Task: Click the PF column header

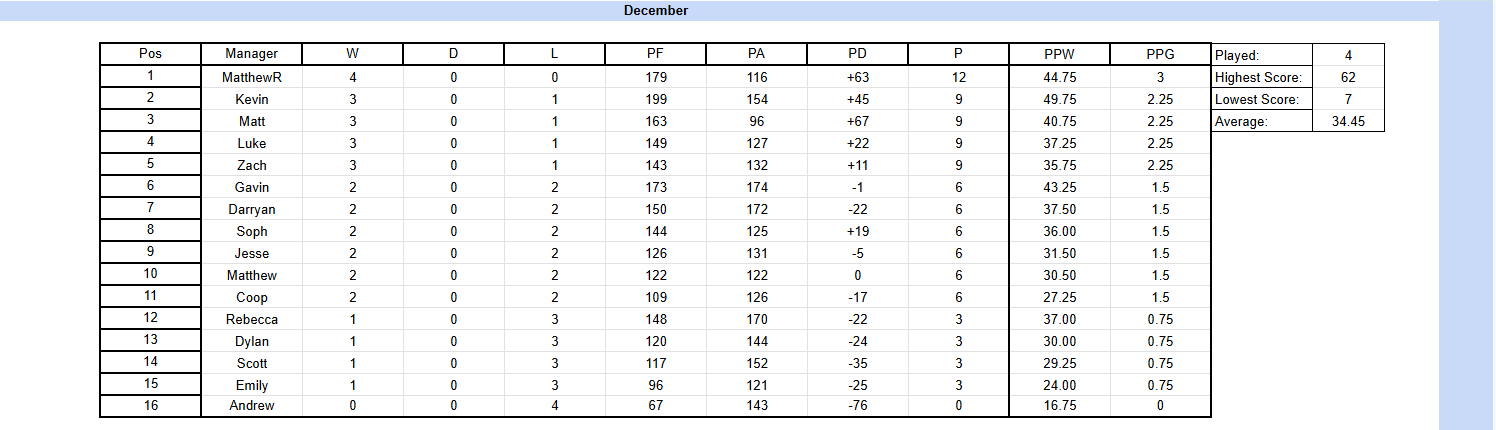Action: point(655,54)
